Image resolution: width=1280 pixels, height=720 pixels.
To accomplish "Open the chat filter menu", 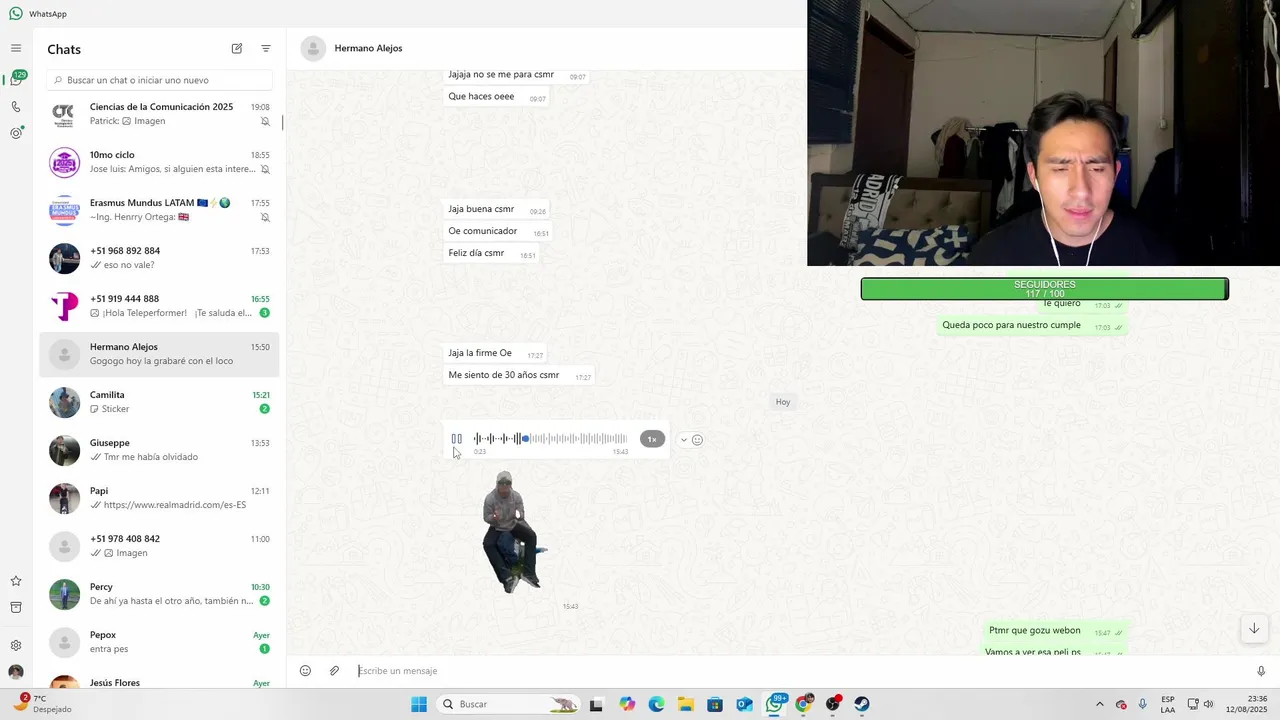I will point(266,48).
